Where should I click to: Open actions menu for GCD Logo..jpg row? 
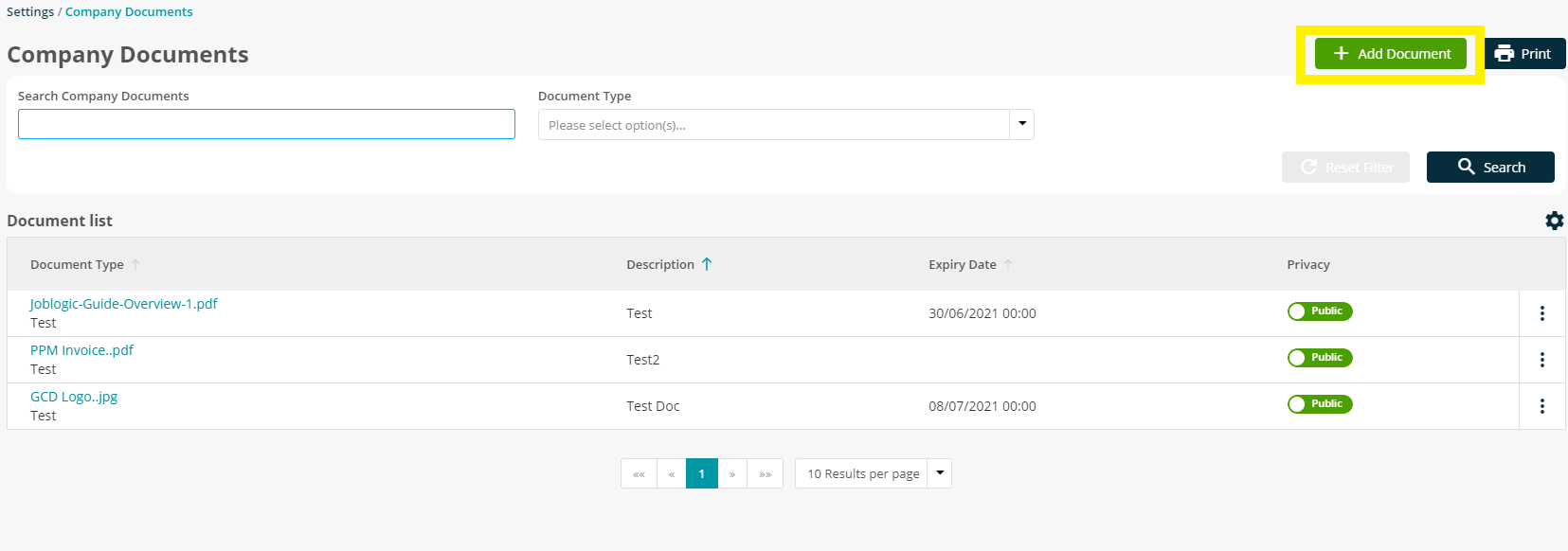[x=1542, y=406]
